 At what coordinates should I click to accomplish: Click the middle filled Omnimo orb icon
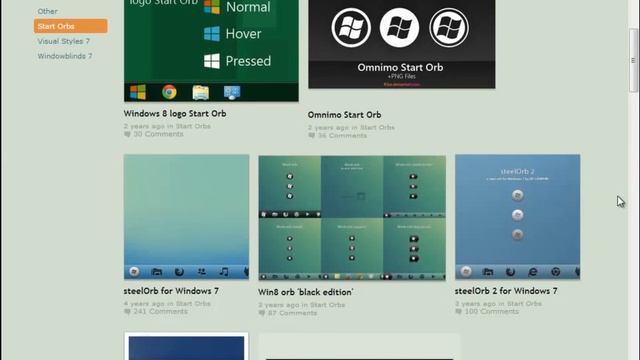click(399, 28)
